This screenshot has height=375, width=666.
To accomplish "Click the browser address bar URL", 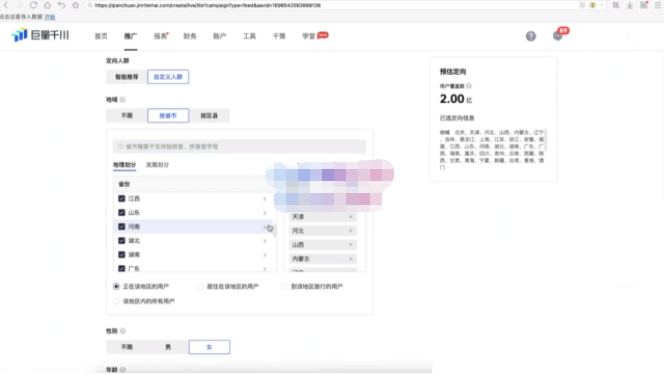I will (208, 6).
